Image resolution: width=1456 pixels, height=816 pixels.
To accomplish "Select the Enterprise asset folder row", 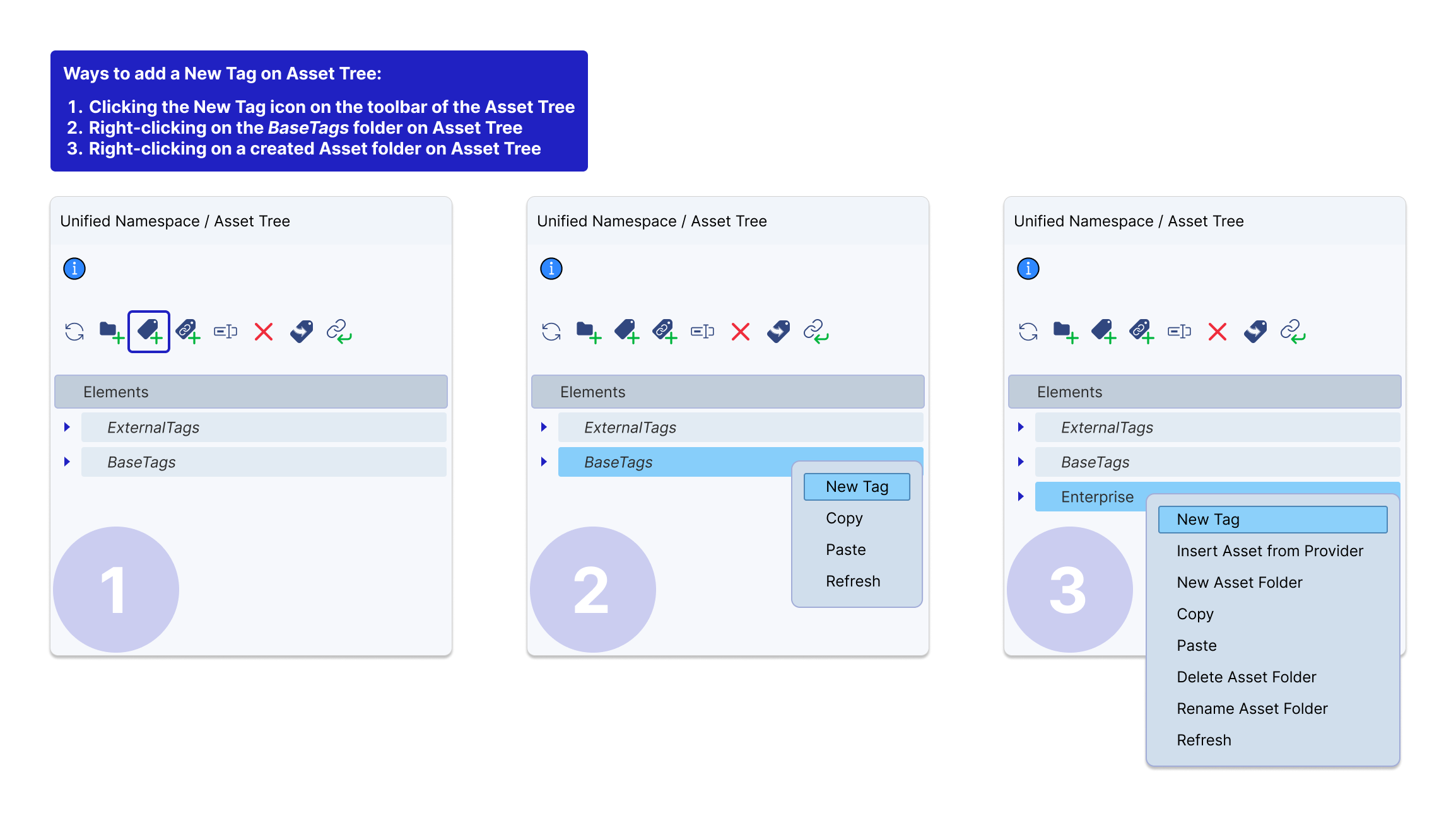I will tap(1096, 497).
